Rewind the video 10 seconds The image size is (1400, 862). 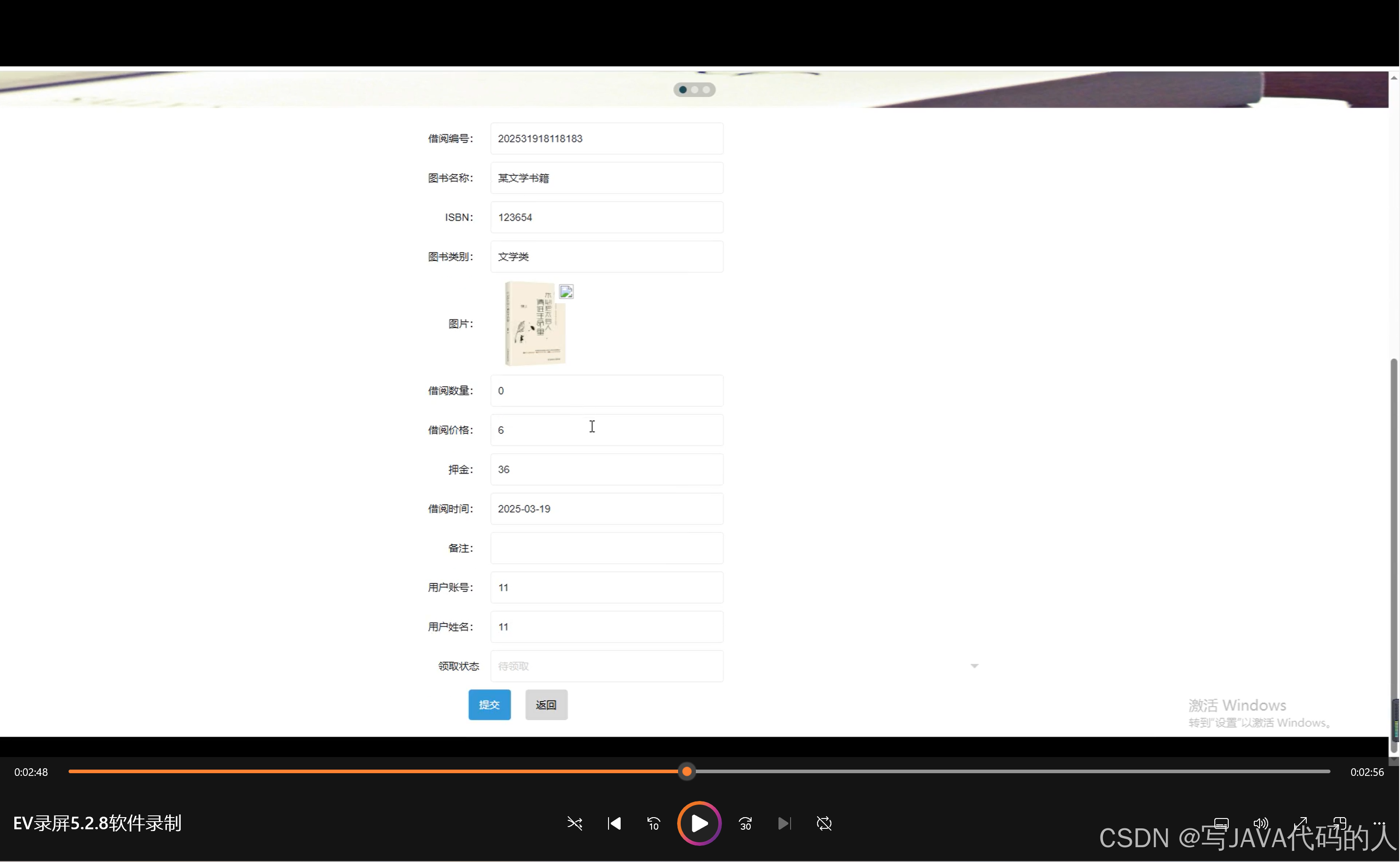653,823
